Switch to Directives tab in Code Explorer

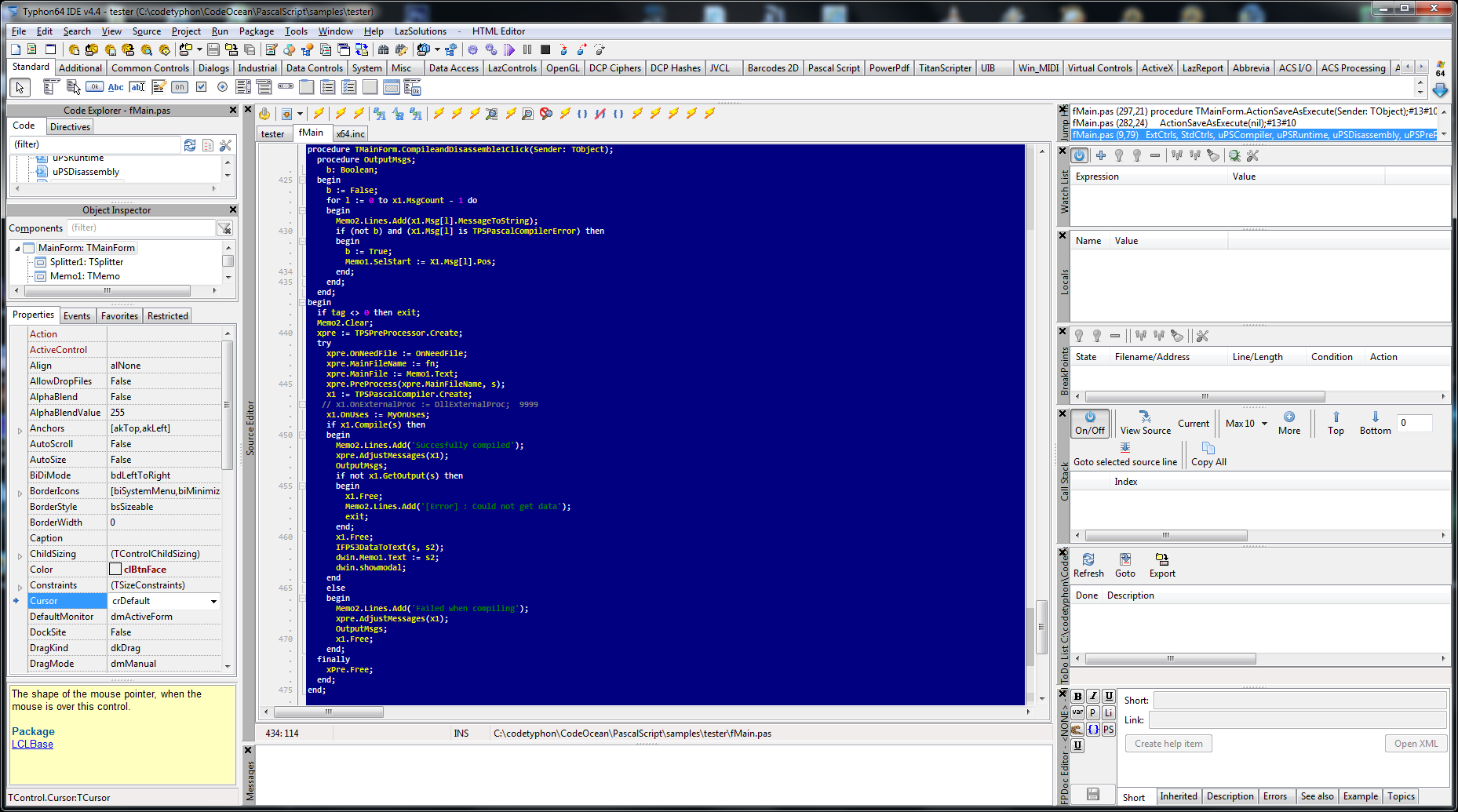click(70, 127)
